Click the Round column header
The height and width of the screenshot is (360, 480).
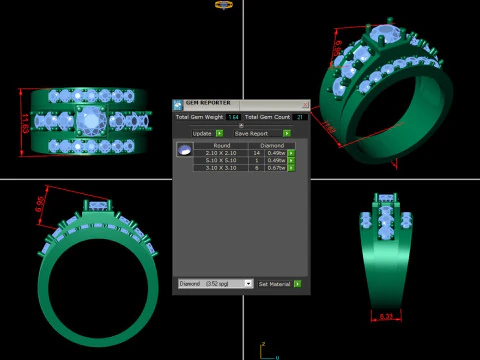pyautogui.click(x=221, y=146)
